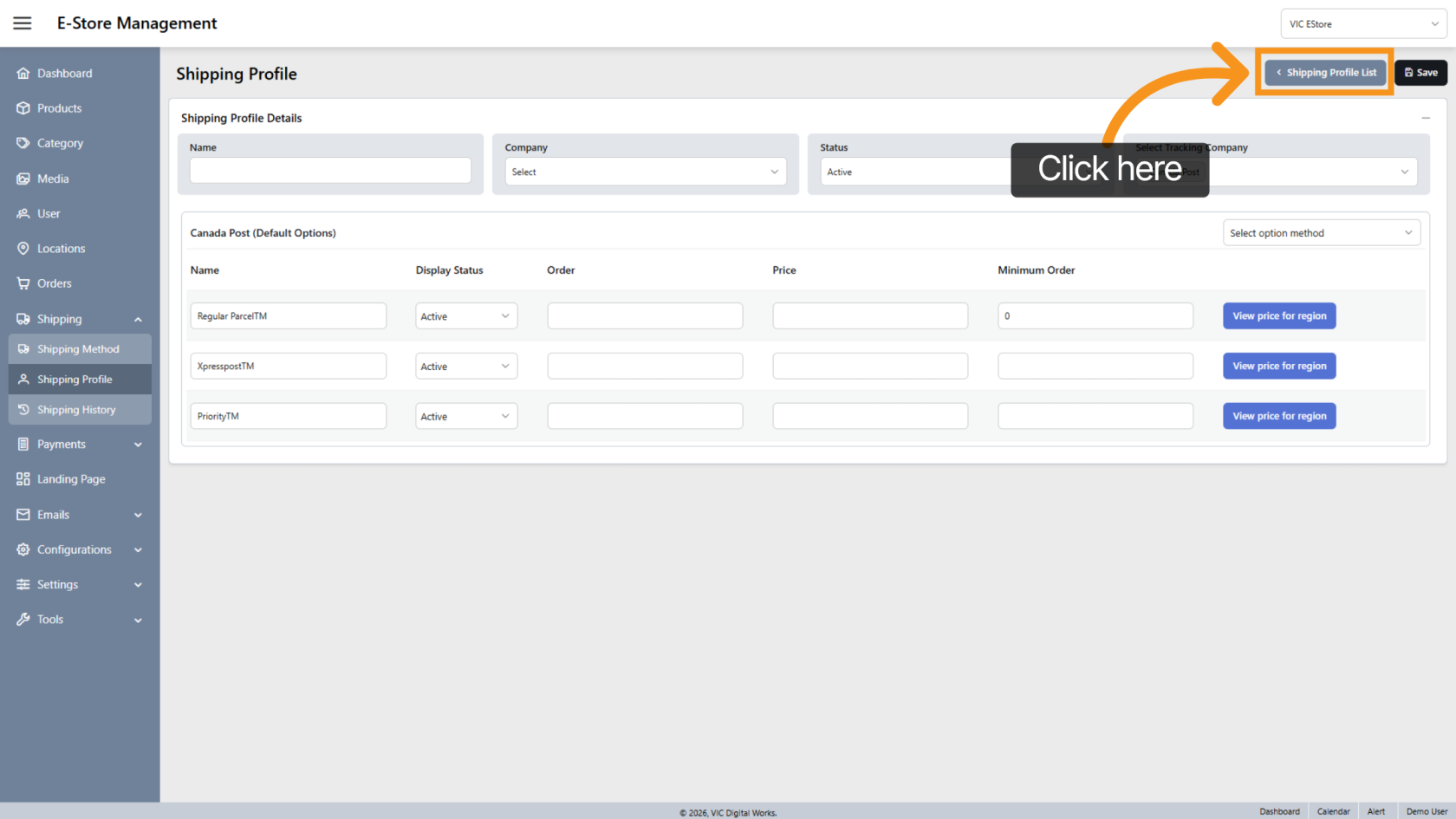1456x819 pixels.
Task: Open Shipping History in sidebar
Action: click(x=76, y=410)
